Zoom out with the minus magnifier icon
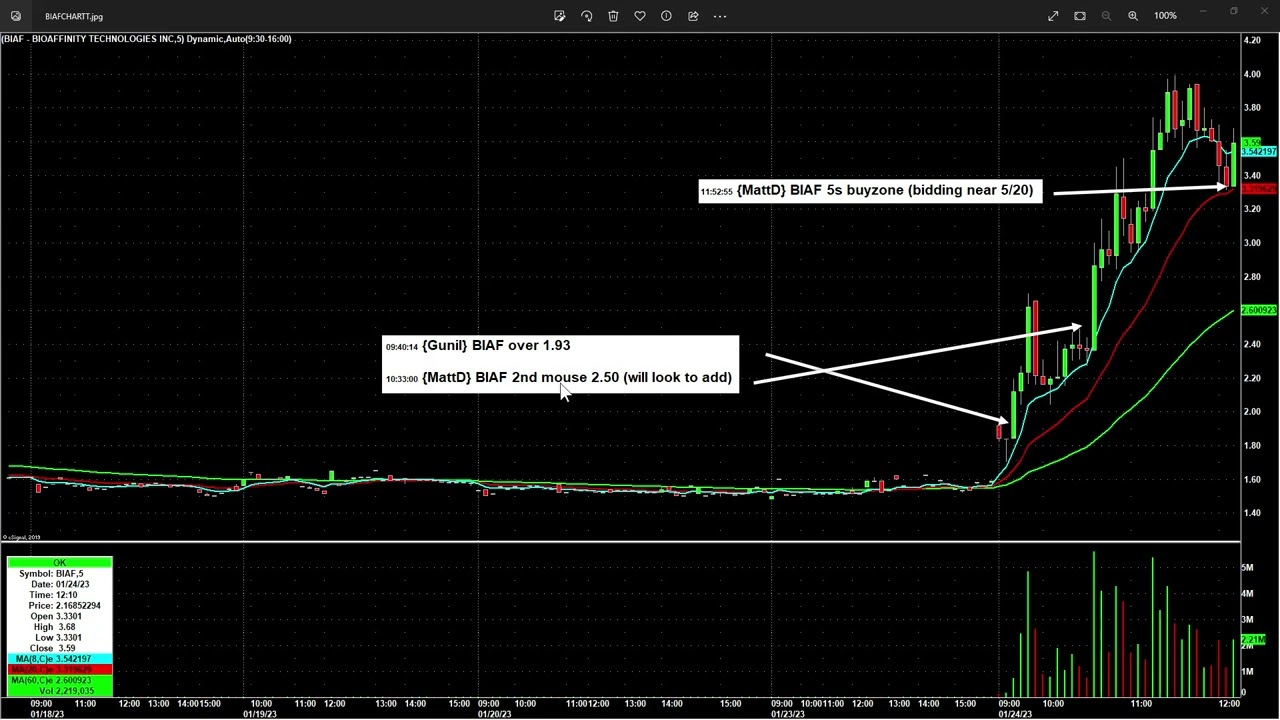Image resolution: width=1280 pixels, height=720 pixels. 1106,16
